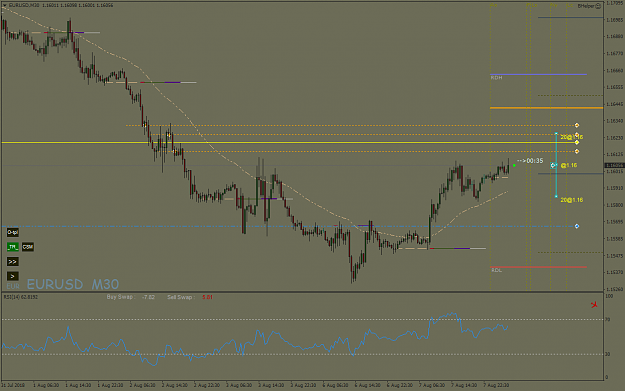Screen dimensions: 625x391
Task: Click the teal square entry marker beside @1.16
Action: click(553, 165)
